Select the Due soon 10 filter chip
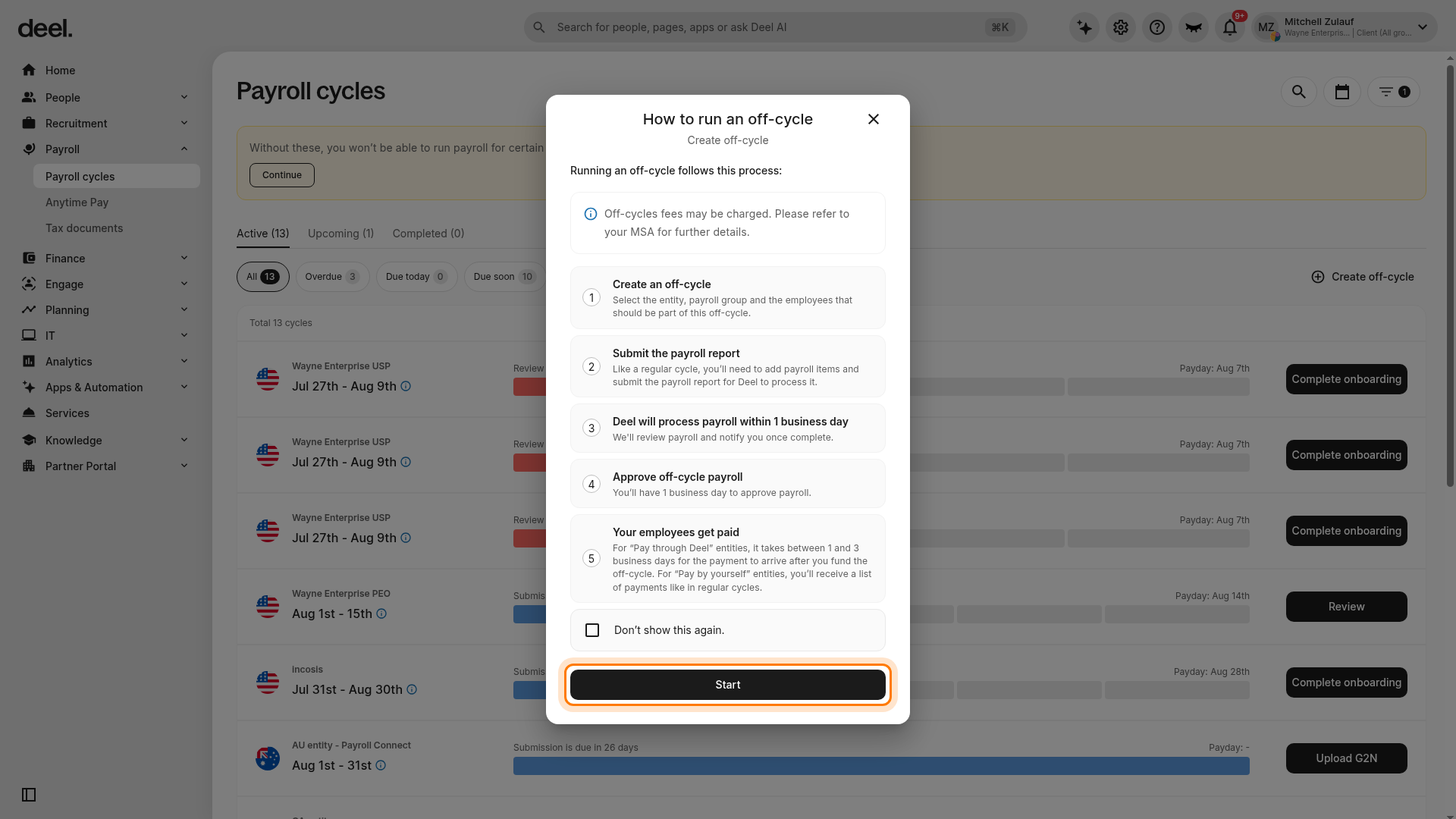 [505, 277]
